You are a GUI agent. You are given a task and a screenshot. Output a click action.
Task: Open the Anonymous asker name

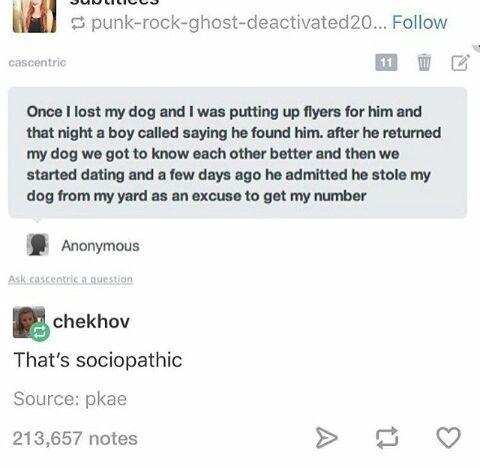tap(100, 246)
